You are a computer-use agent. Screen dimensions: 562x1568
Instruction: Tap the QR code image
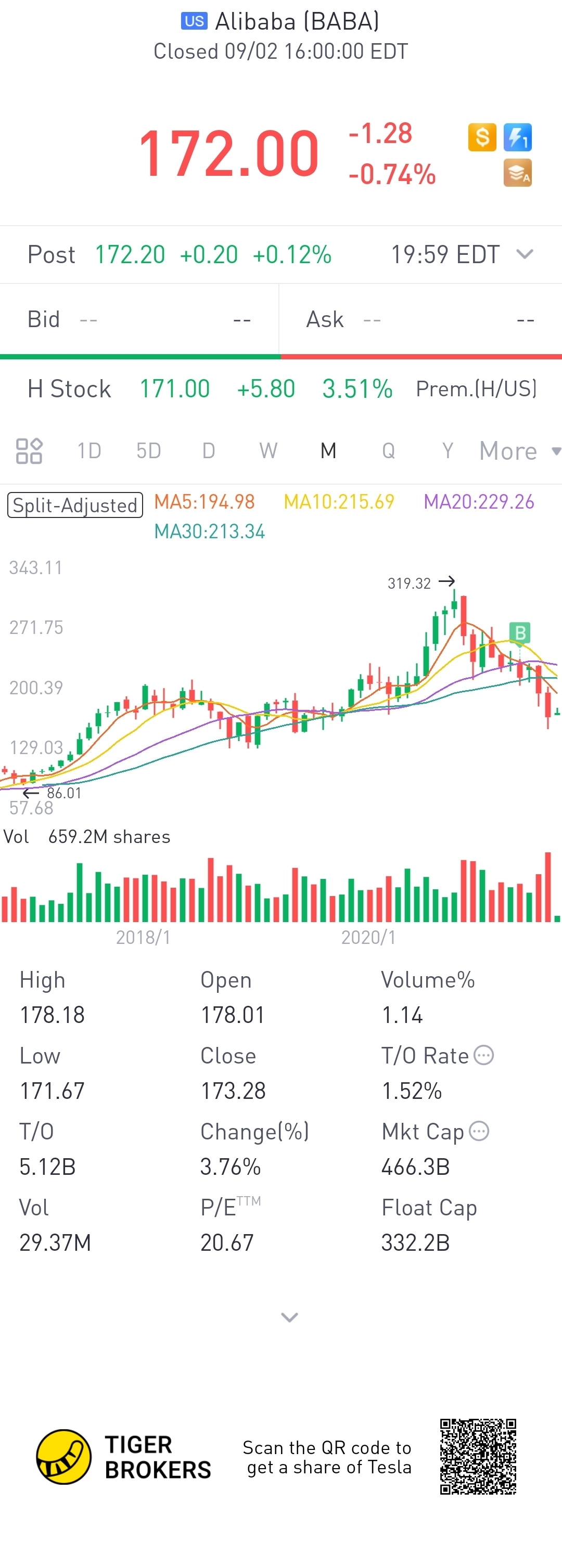point(478,1457)
